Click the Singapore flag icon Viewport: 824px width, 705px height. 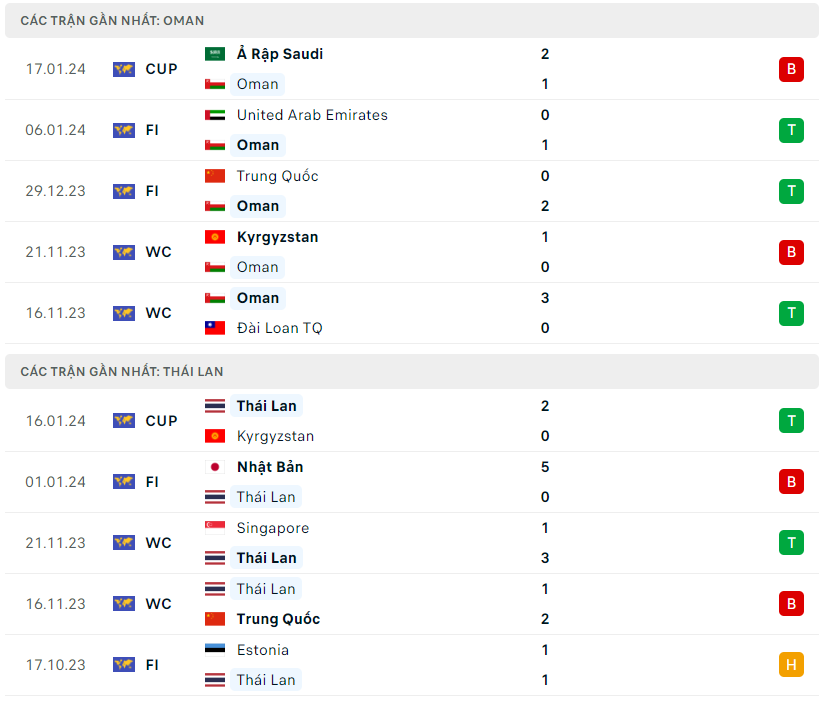[x=215, y=528]
